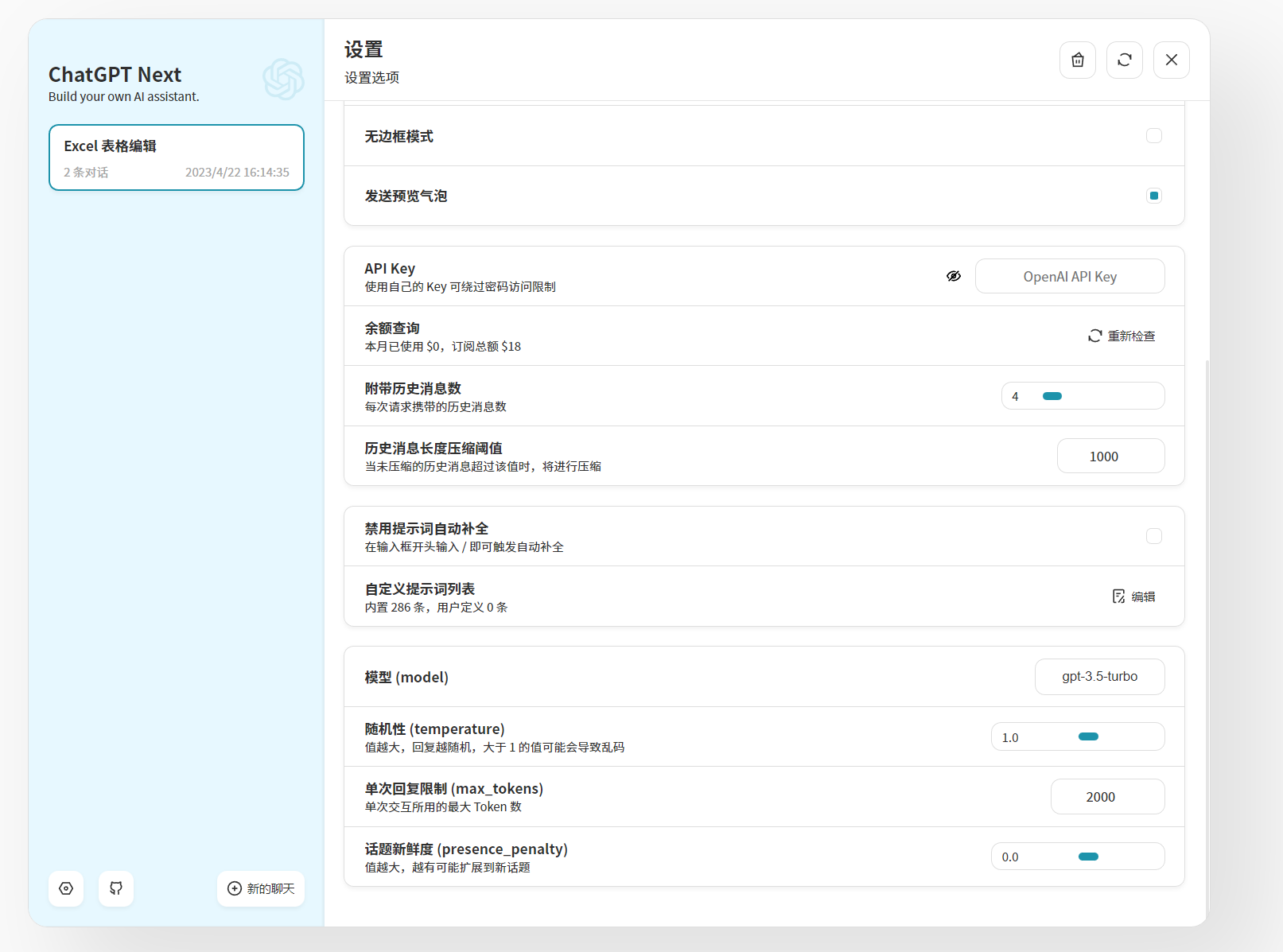Viewport: 1283px width, 952px height.
Task: Enable 禁用提示词自动补全 checkbox
Action: click(x=1154, y=536)
